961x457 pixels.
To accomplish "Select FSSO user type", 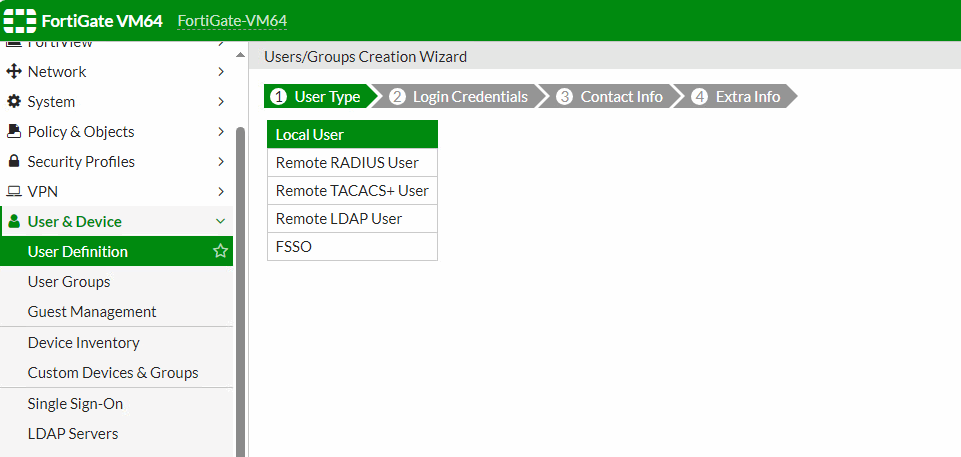I will 352,247.
